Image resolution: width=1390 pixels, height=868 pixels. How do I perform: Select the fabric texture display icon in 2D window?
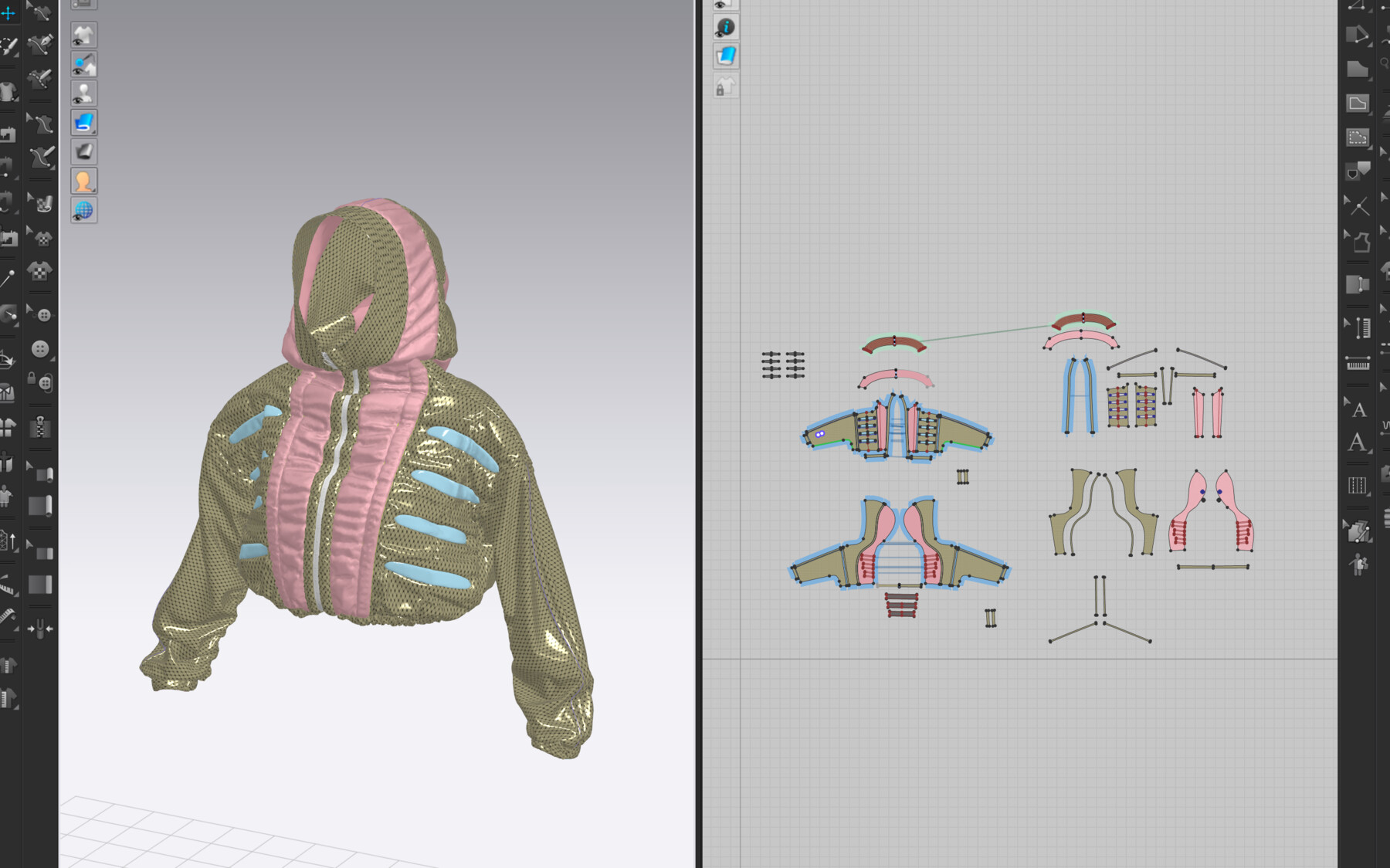point(727,54)
